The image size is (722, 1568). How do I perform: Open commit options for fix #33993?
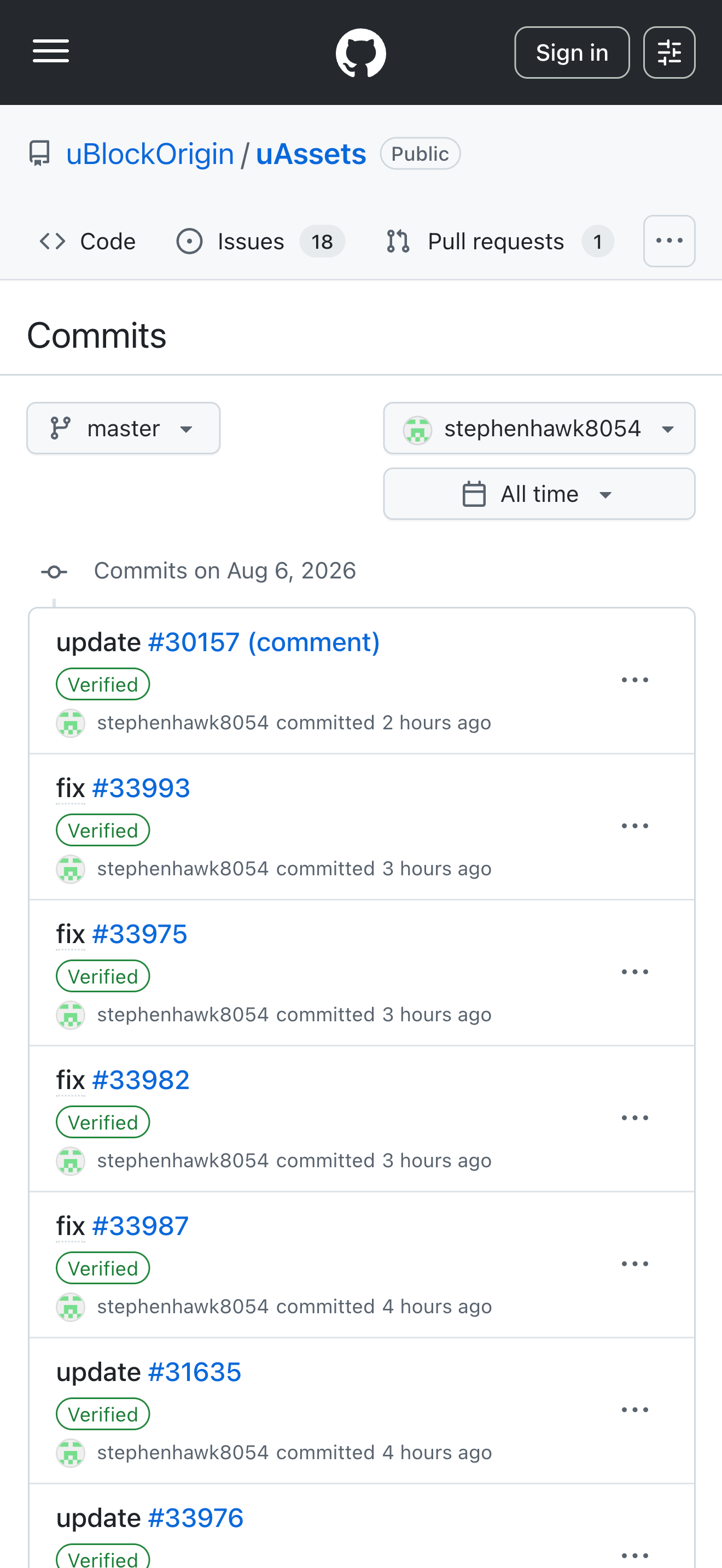pyautogui.click(x=634, y=826)
